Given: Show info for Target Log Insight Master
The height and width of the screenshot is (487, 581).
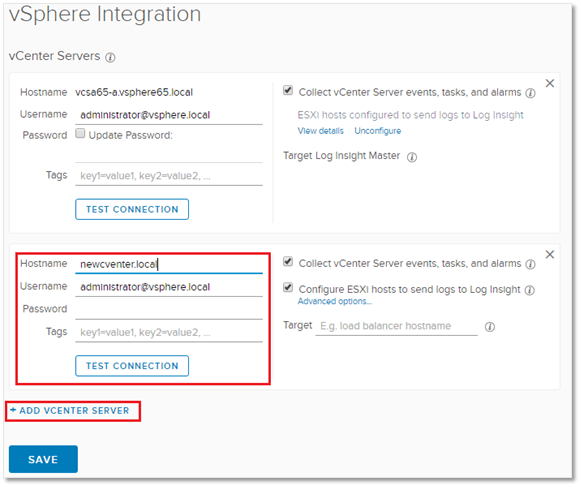Looking at the screenshot, I should pyautogui.click(x=412, y=157).
